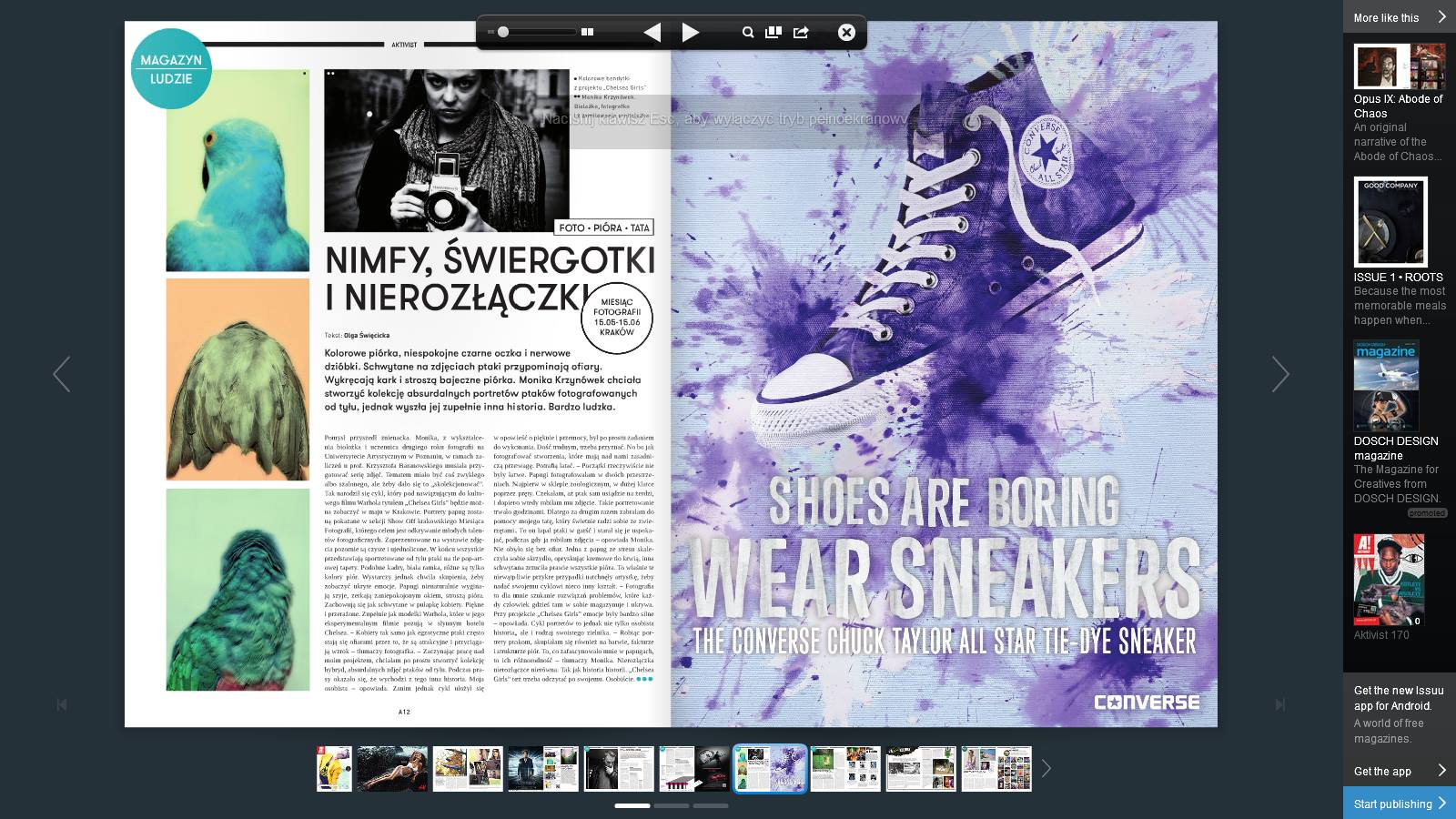Click the Get the app arrow
Screen dimensions: 1456x819
click(1441, 771)
